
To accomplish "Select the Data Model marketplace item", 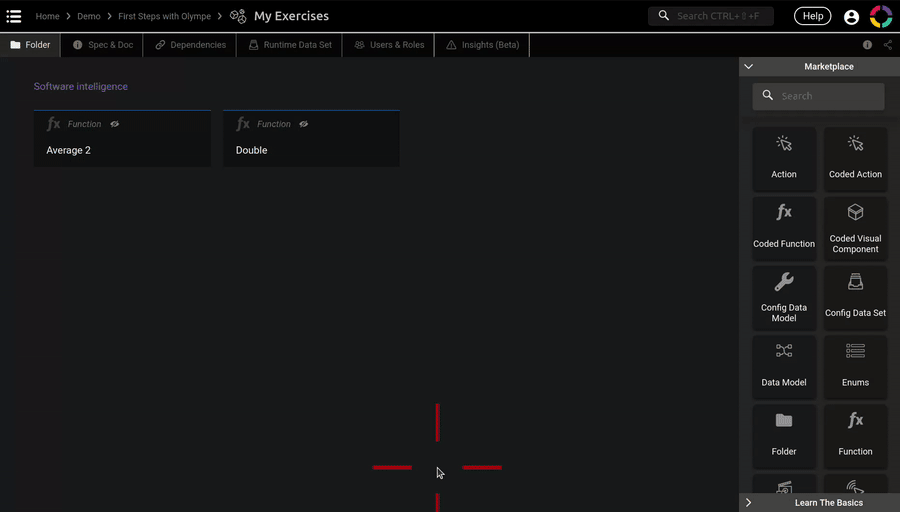I will [784, 366].
